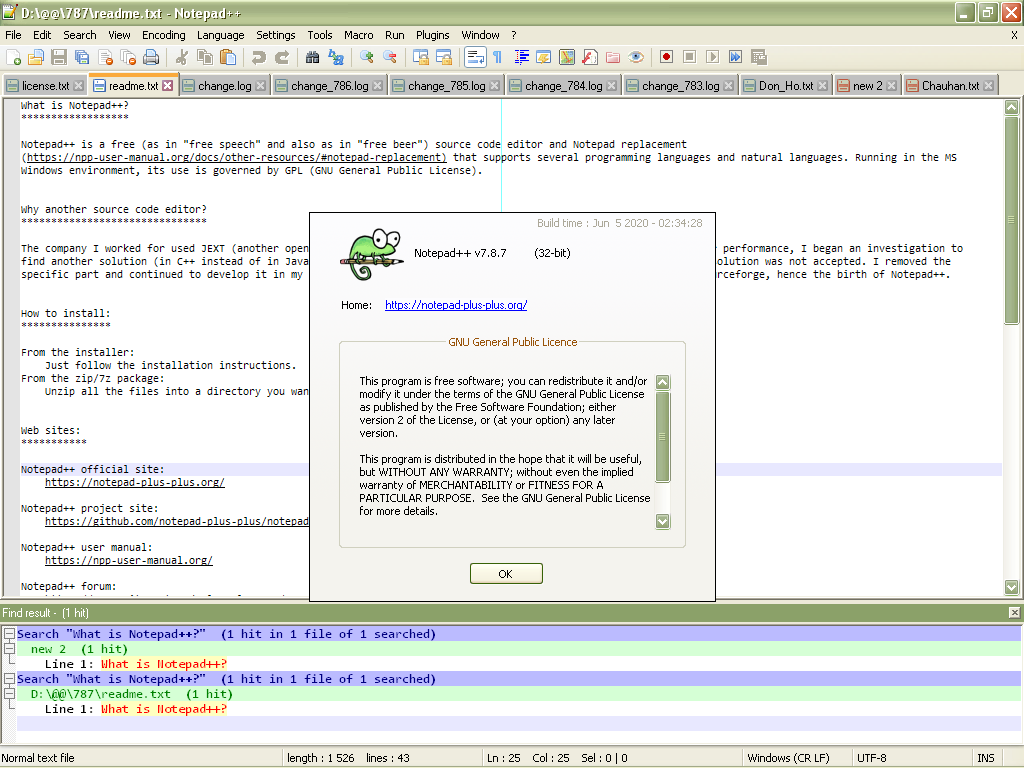Click the Close document toolbar icon
1024x768 pixels.
click(105, 57)
